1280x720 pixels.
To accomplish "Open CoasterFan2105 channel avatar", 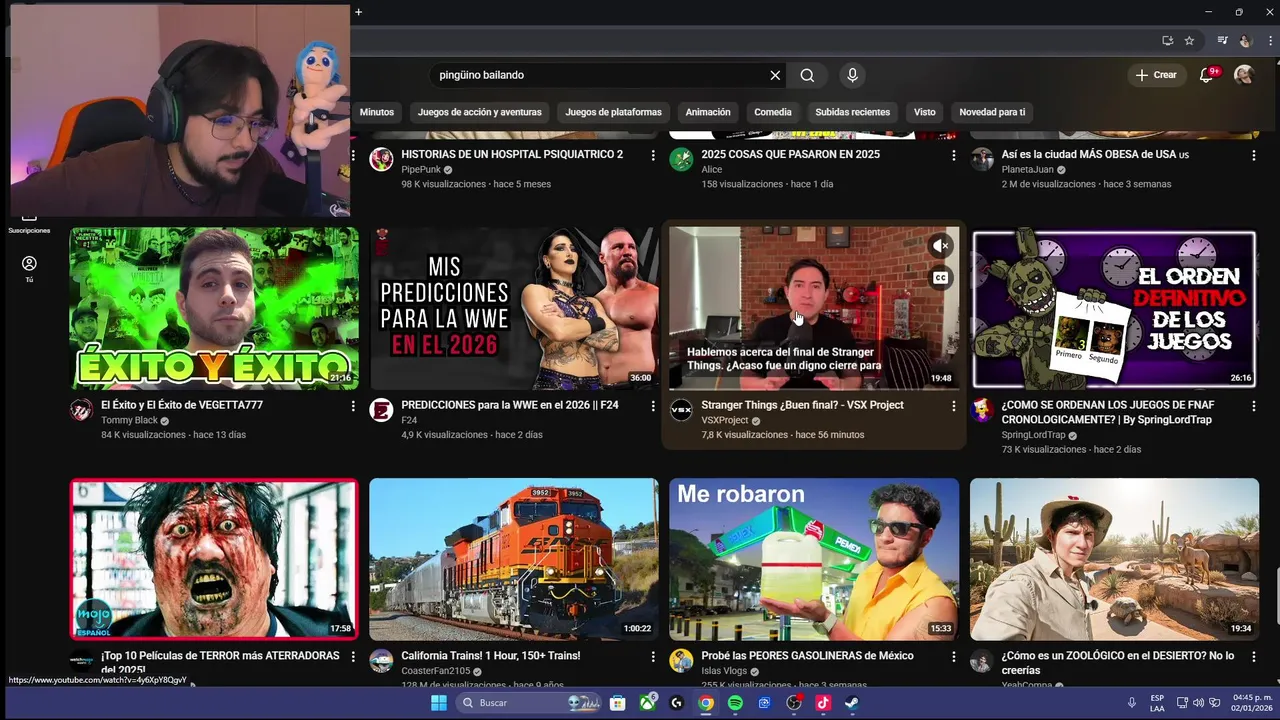I will [381, 660].
